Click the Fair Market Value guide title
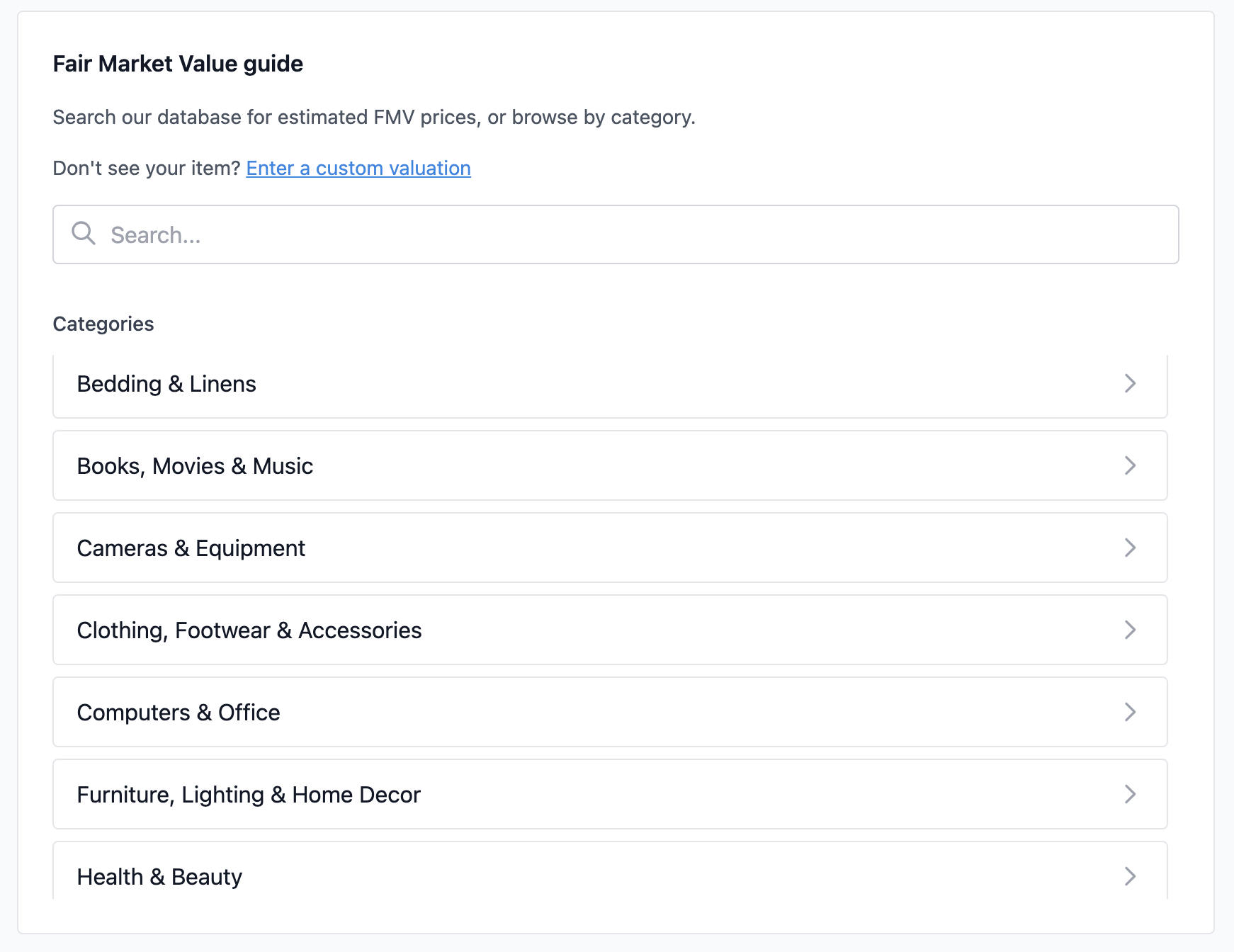This screenshot has height=952, width=1234. 178,64
